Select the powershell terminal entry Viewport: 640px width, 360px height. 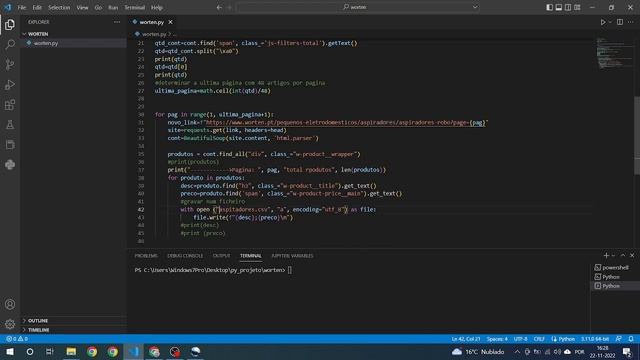(x=615, y=267)
